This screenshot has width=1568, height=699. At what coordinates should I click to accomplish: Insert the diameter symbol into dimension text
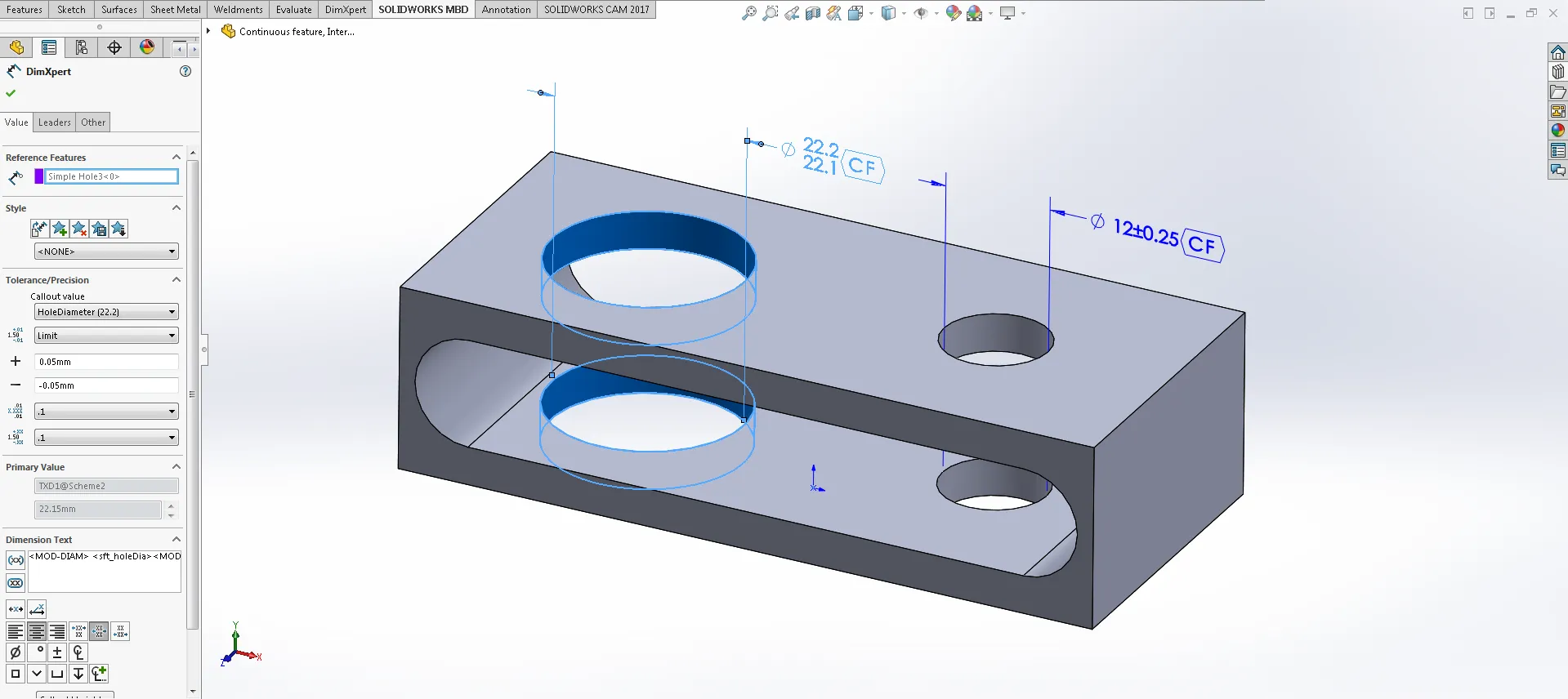15,652
